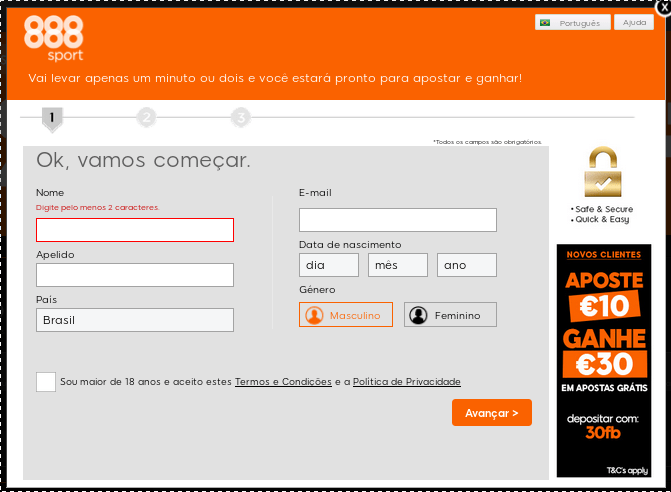Click 'Todos os campos são obrigatórios' note
The height and width of the screenshot is (492, 671).
click(487, 142)
